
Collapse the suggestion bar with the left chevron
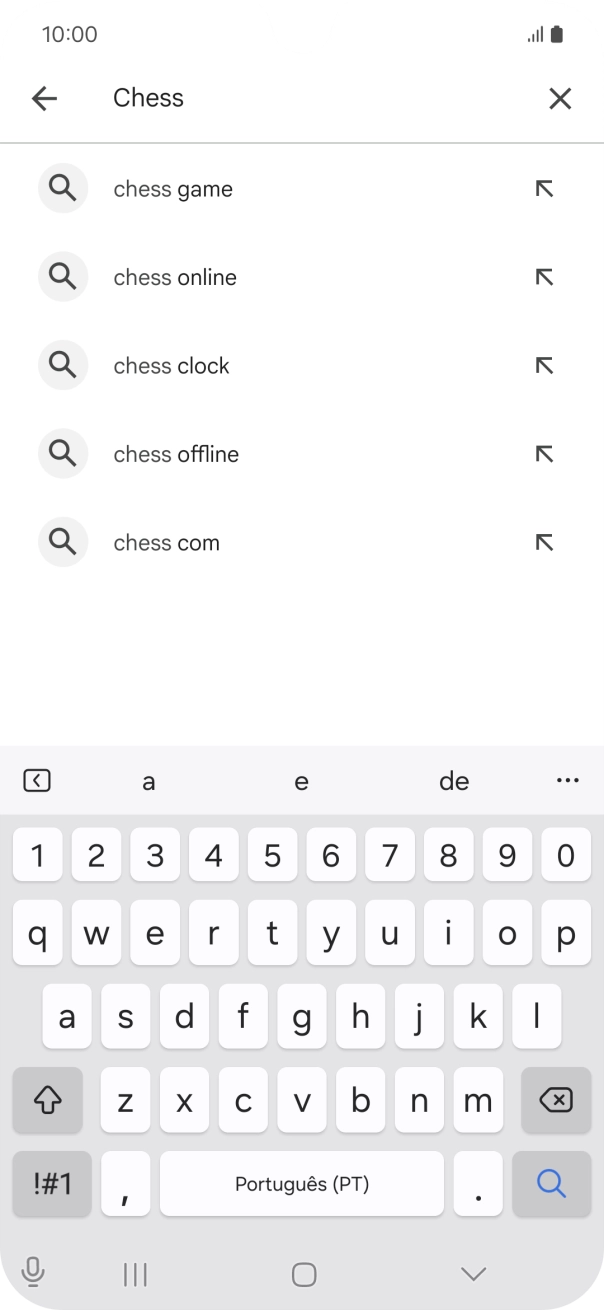[37, 780]
